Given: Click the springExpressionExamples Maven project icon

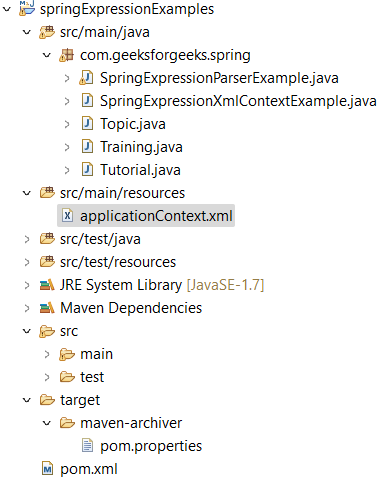Looking at the screenshot, I should pos(27,8).
